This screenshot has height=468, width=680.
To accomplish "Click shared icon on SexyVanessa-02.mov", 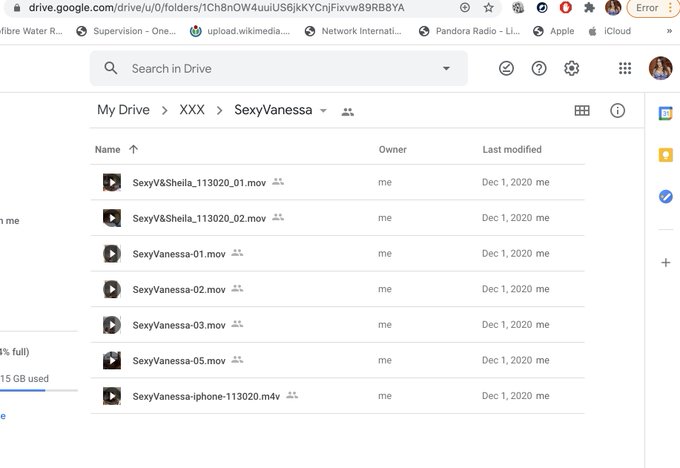I will pos(237,288).
